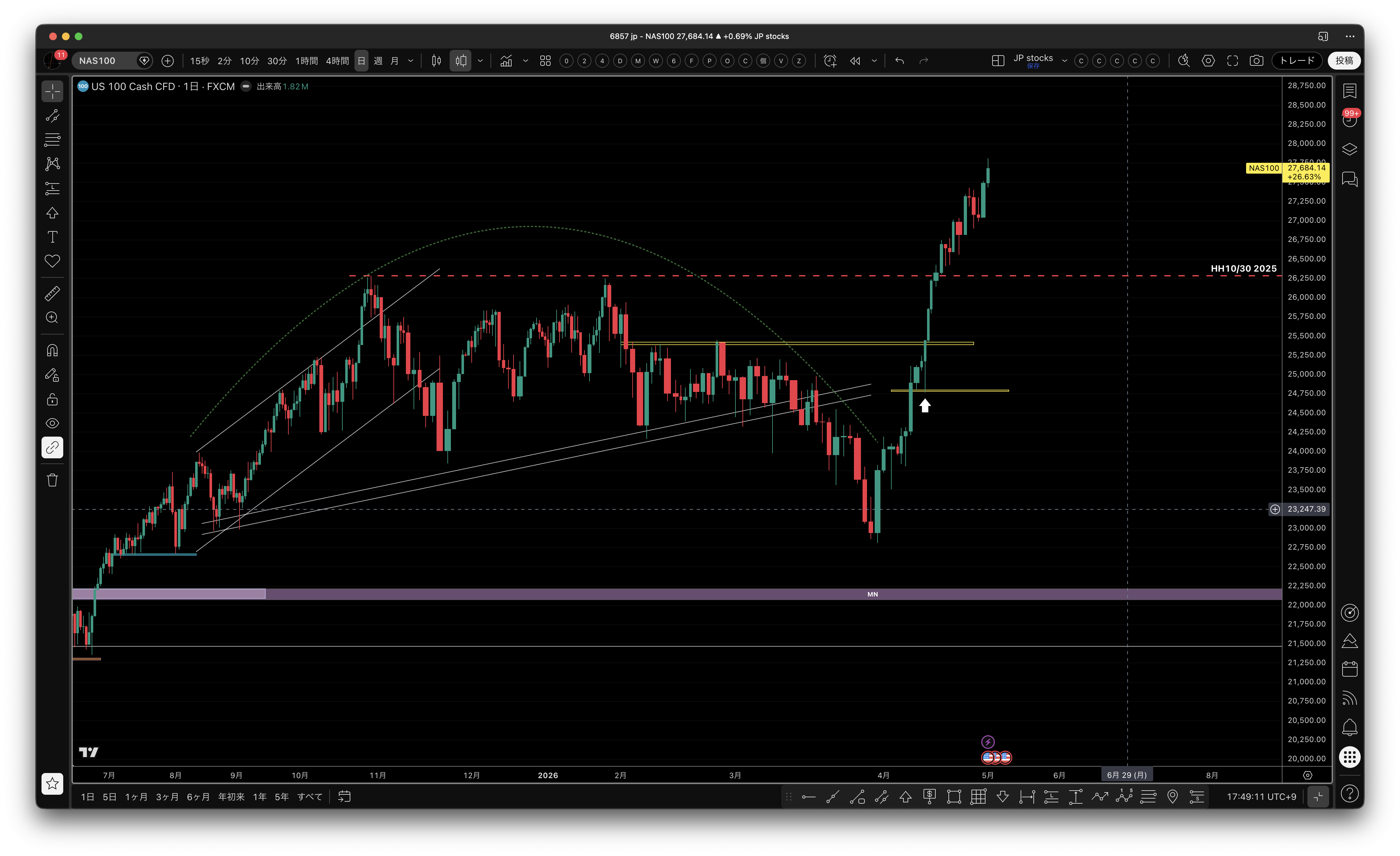Click the 投稿 publish button
This screenshot has height=856, width=1400.
(1344, 61)
